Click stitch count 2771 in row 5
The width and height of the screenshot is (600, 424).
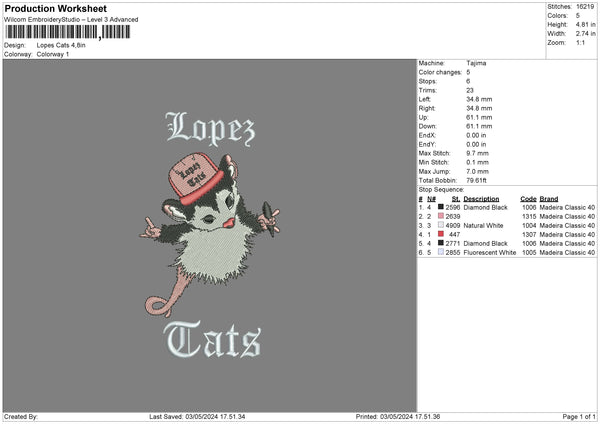(x=453, y=243)
